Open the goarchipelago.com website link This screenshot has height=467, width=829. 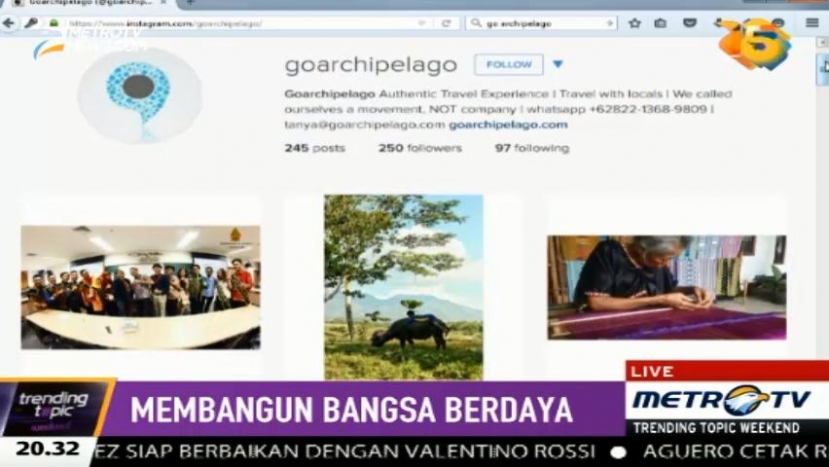coord(508,125)
